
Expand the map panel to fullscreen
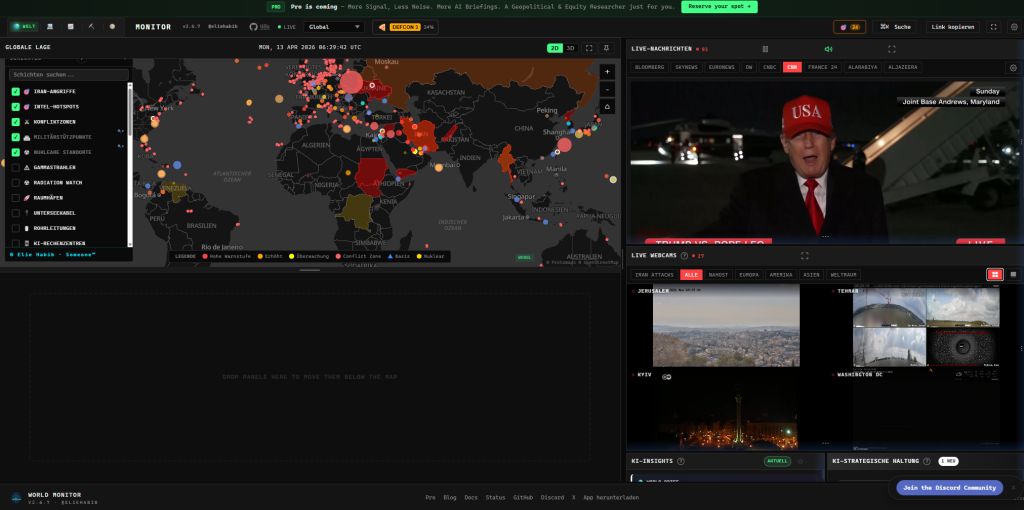click(x=589, y=48)
